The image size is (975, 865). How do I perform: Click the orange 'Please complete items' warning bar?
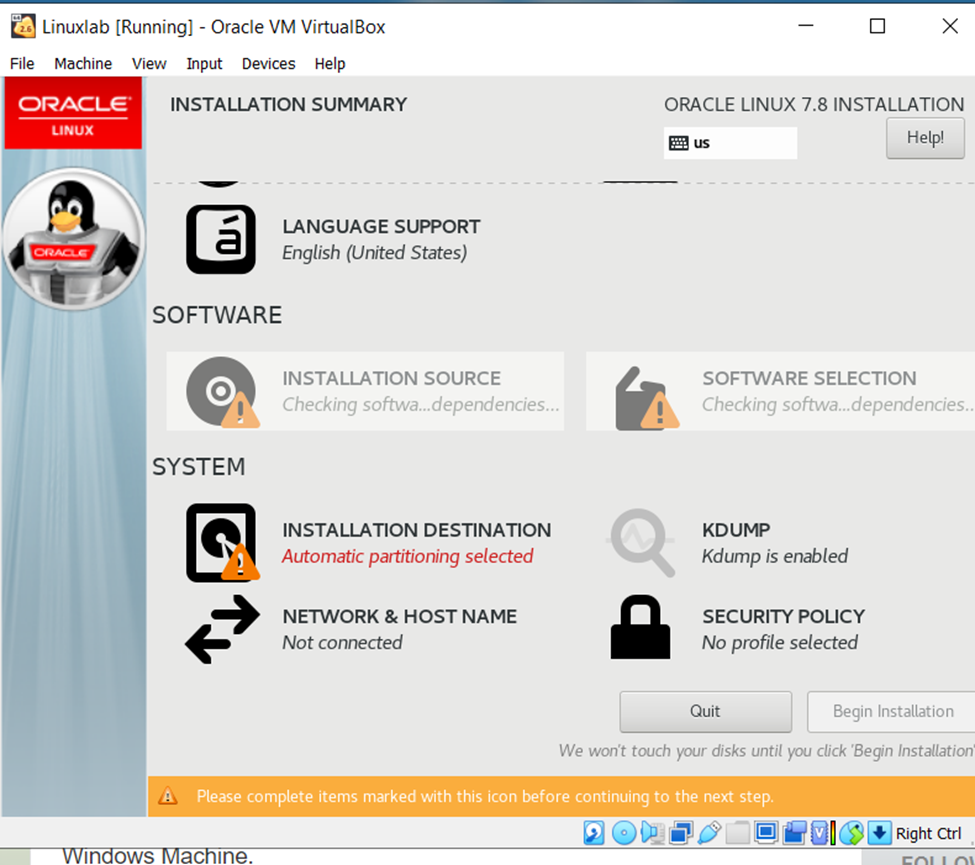(x=561, y=796)
